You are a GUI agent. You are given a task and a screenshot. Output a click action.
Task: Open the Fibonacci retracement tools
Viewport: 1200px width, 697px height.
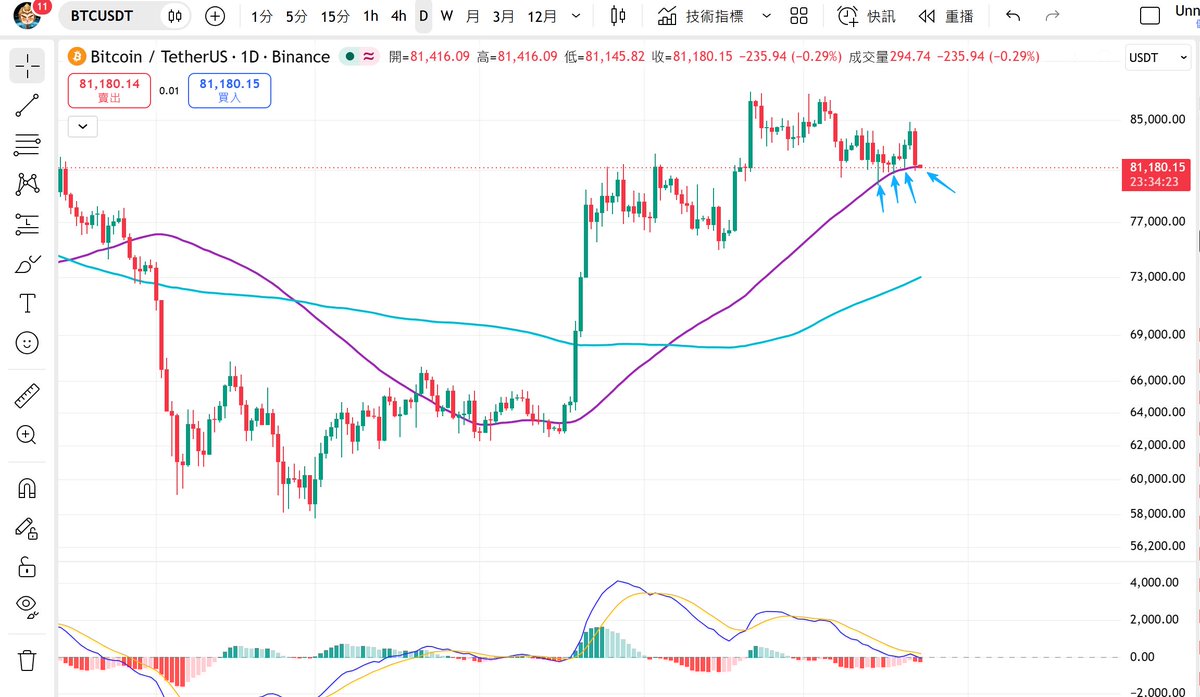point(27,145)
